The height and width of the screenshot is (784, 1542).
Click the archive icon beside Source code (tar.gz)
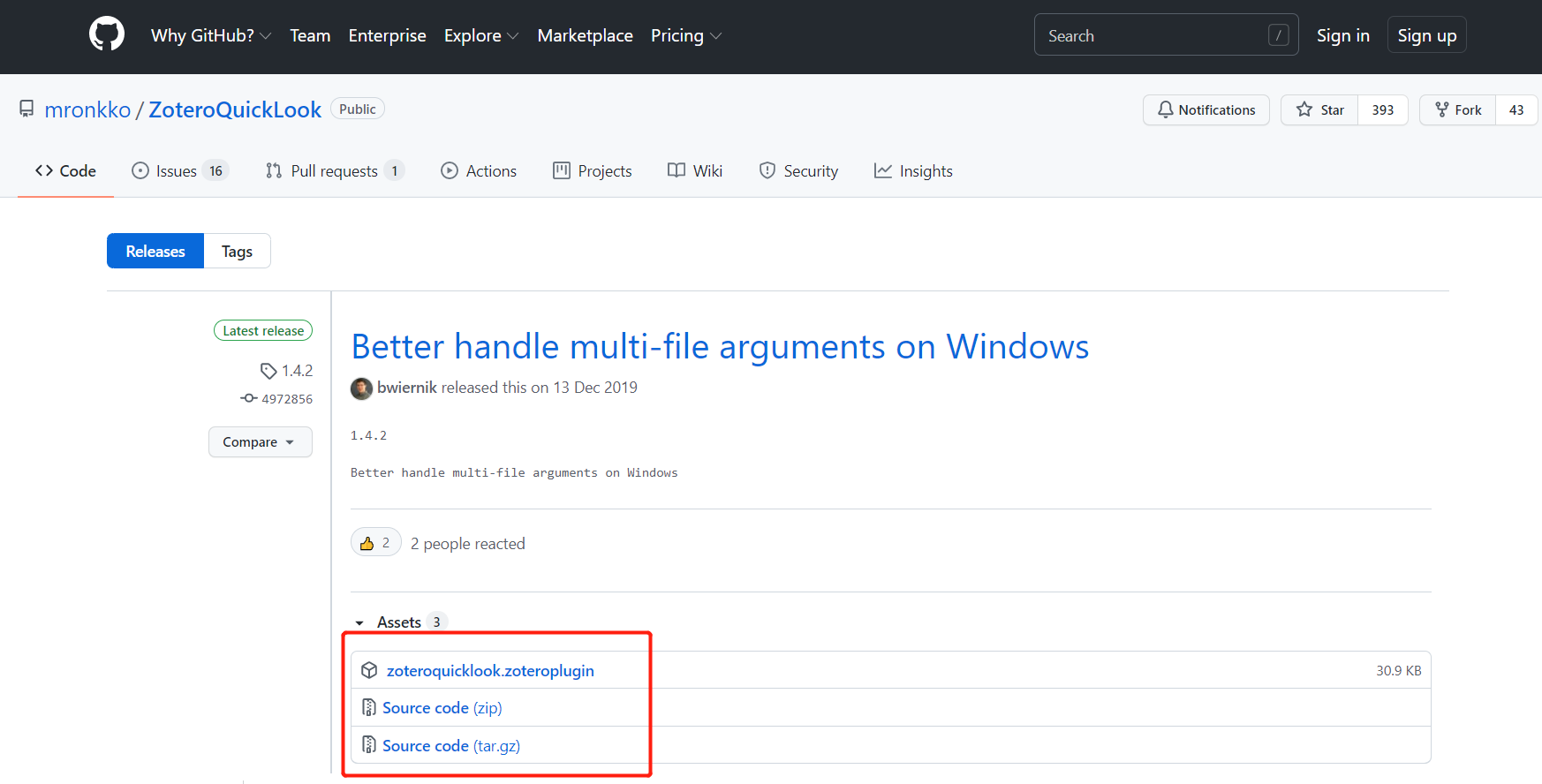point(369,745)
